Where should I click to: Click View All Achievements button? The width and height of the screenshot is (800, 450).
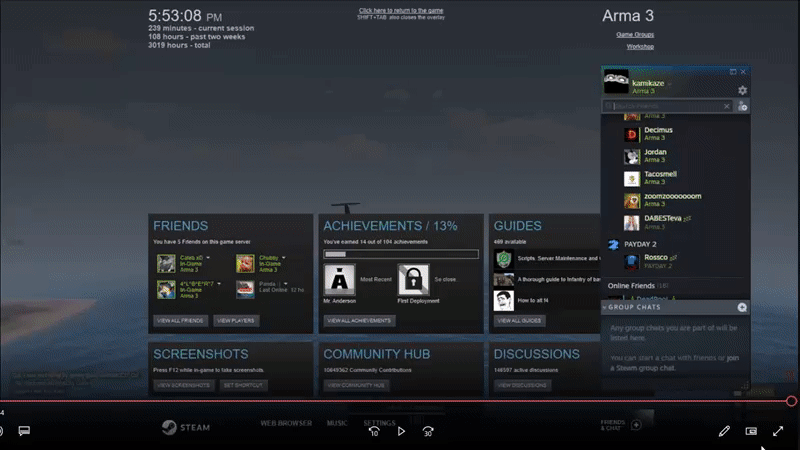click(x=359, y=320)
